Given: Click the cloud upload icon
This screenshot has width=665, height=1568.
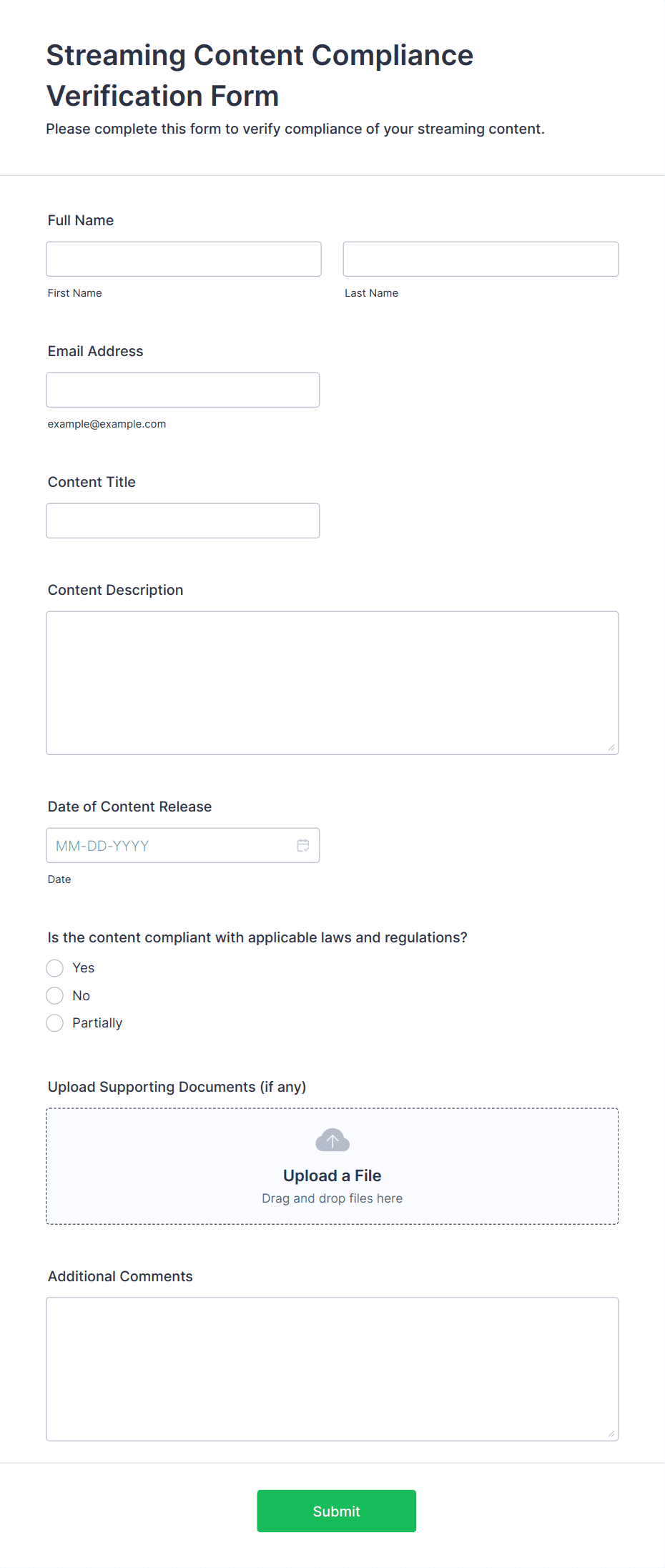Looking at the screenshot, I should [x=332, y=1140].
